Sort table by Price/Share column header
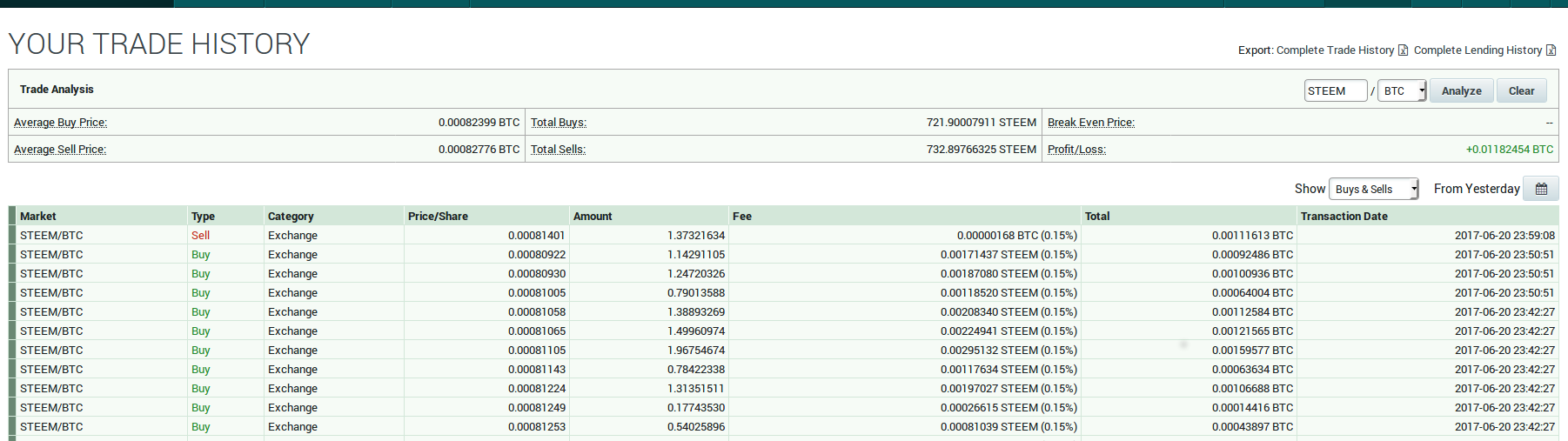 438,216
